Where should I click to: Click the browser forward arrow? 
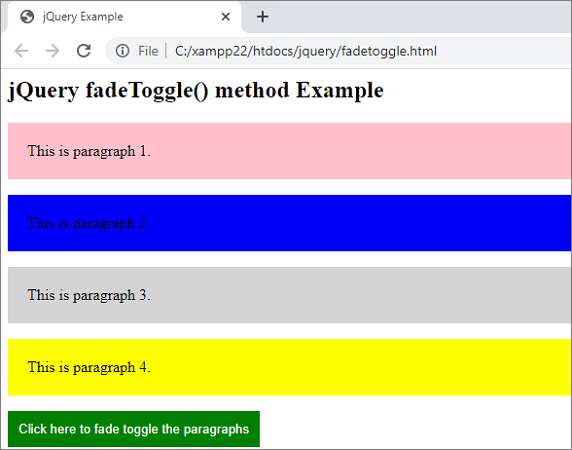(53, 51)
